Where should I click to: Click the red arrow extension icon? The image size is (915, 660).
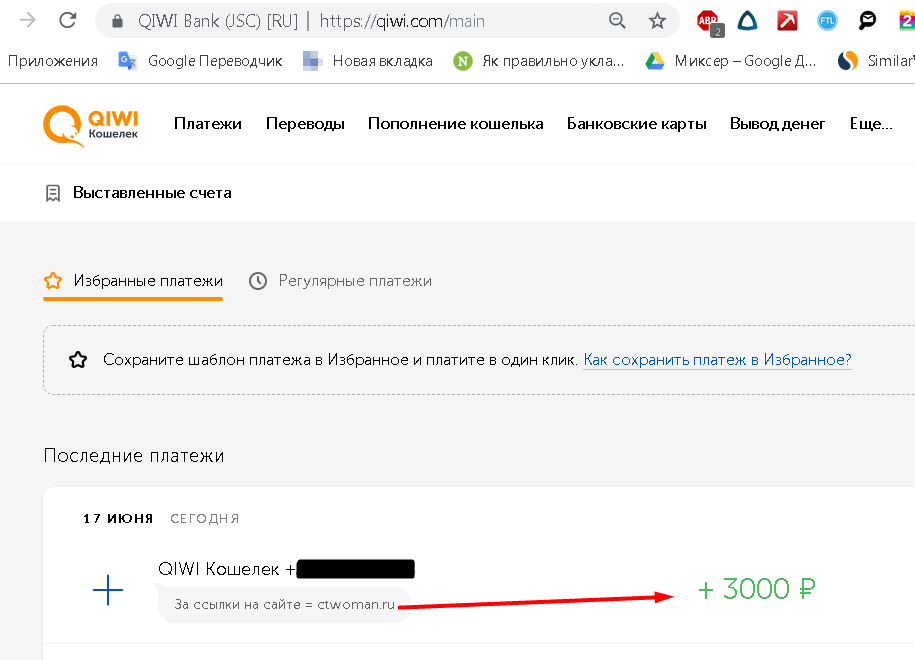click(x=787, y=21)
